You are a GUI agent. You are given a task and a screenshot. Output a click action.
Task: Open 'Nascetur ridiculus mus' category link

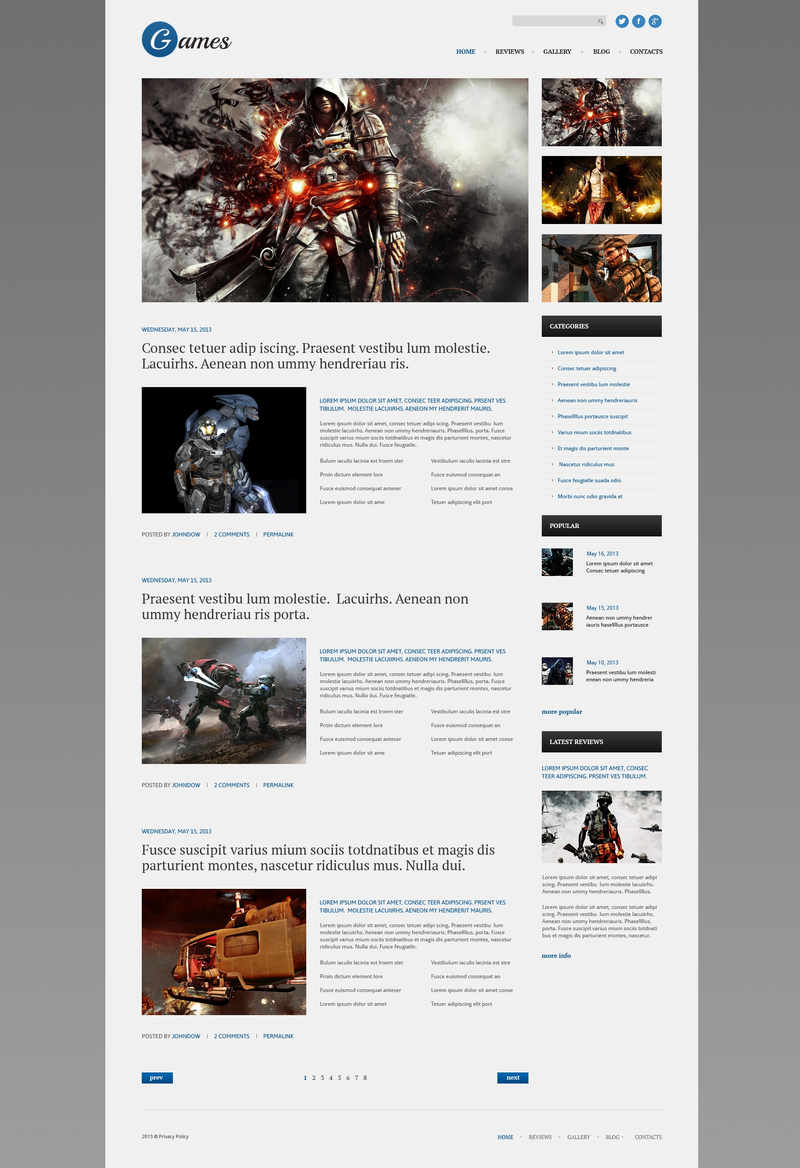pyautogui.click(x=586, y=464)
